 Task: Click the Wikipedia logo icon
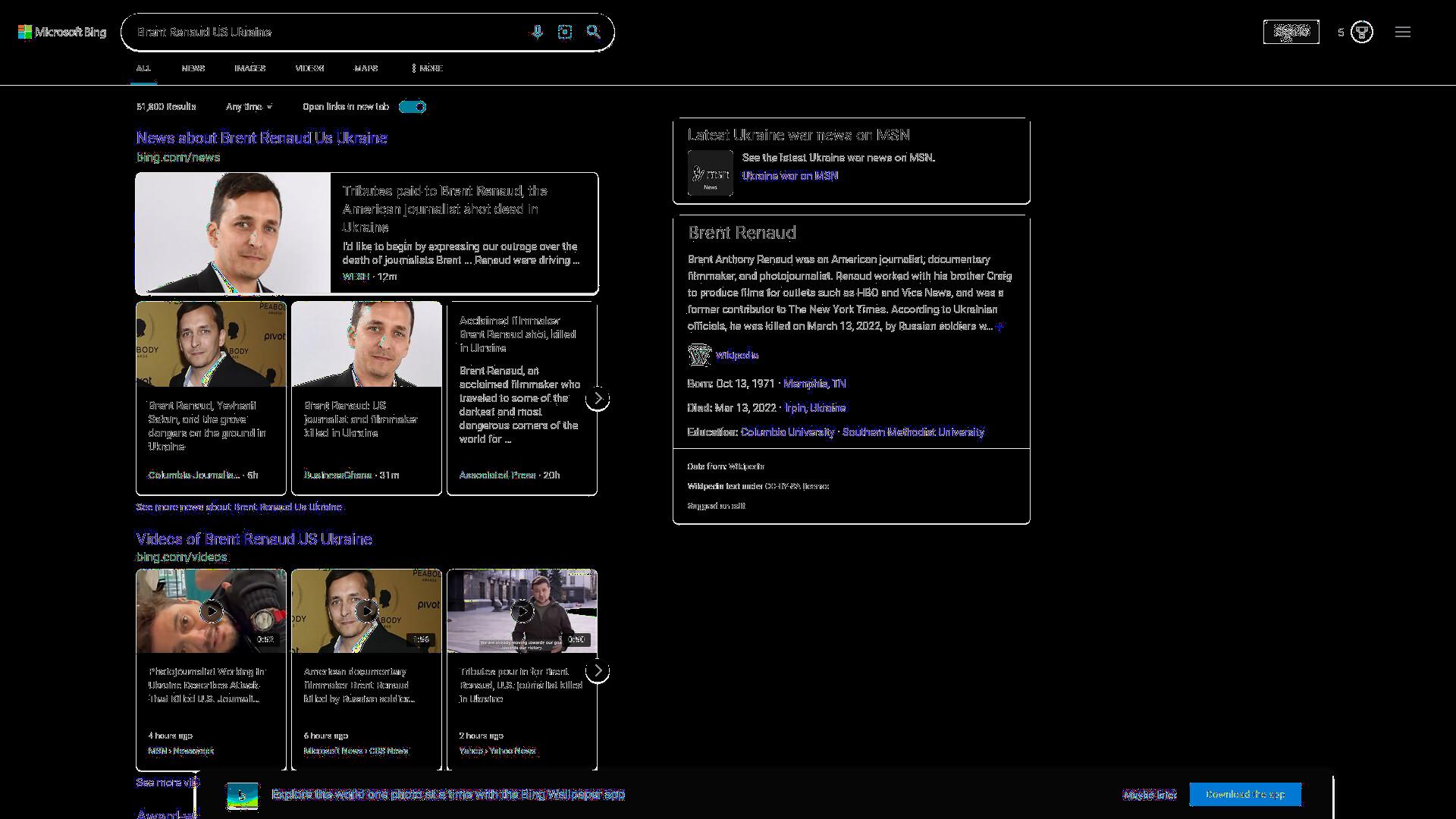[x=699, y=355]
